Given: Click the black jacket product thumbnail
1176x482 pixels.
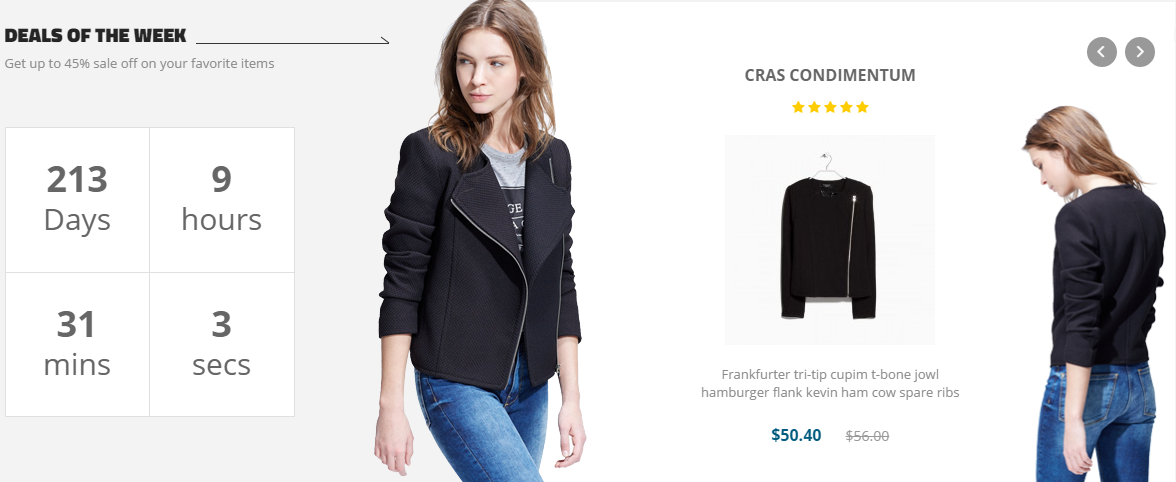Looking at the screenshot, I should point(830,240).
